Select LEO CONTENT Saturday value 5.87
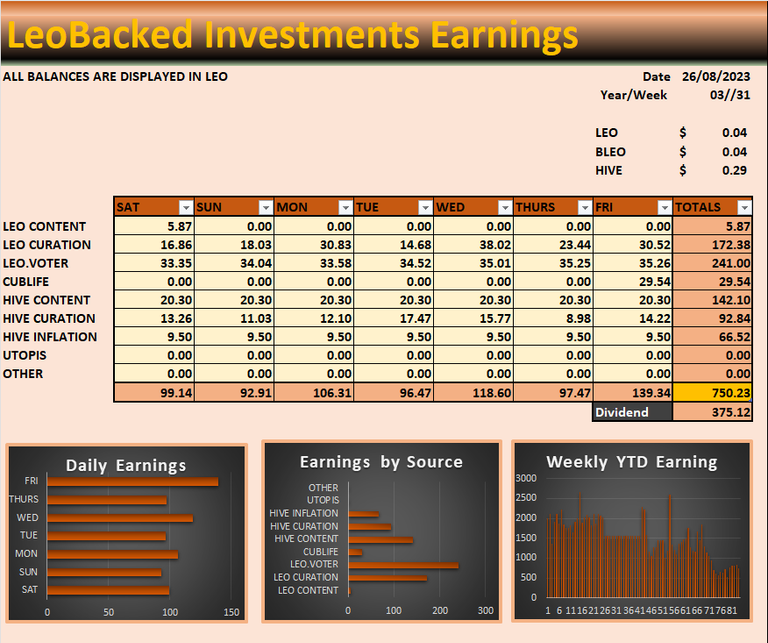Image resolution: width=768 pixels, height=643 pixels. click(x=154, y=226)
